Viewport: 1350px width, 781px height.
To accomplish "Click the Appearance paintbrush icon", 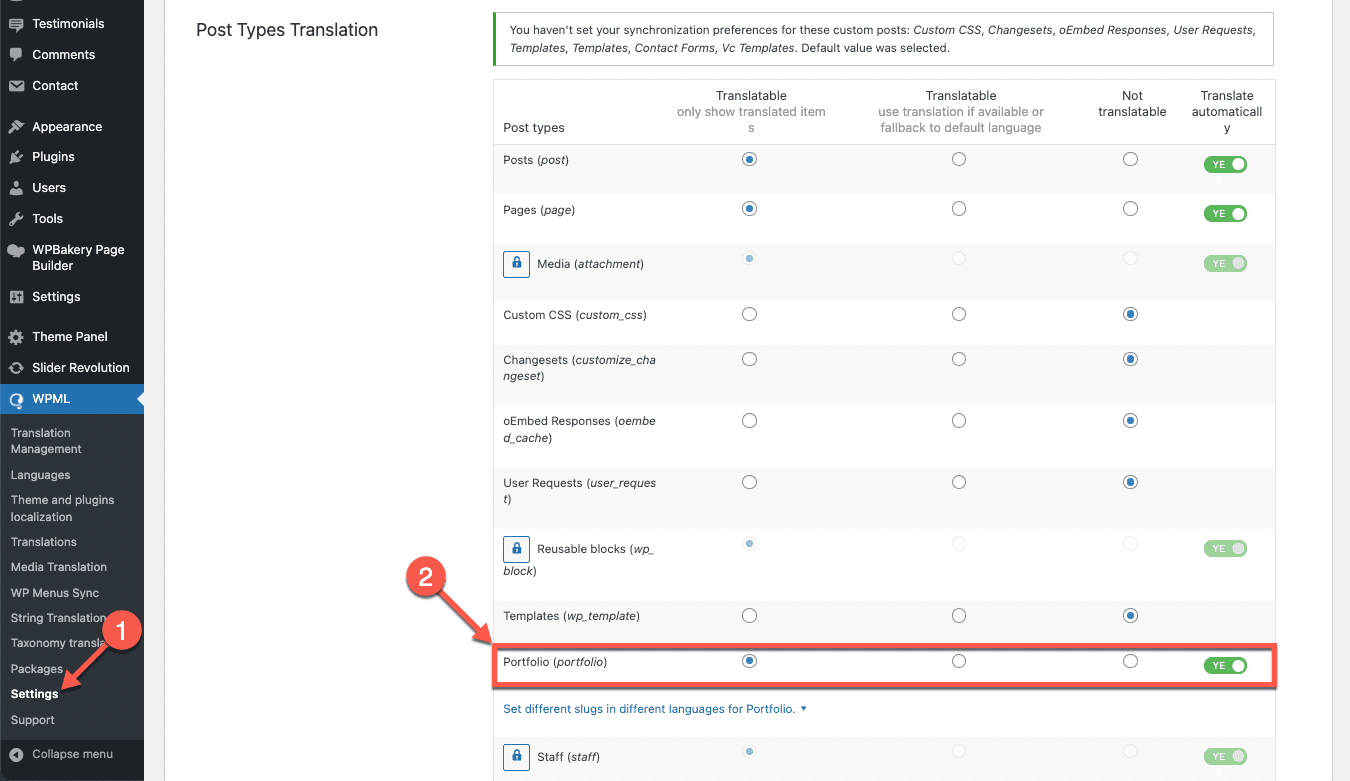I will [16, 127].
